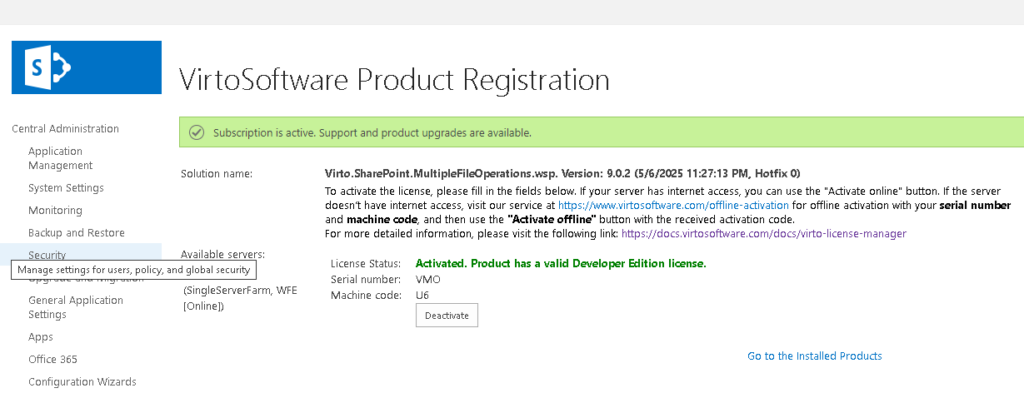Viewport: 1024px width, 393px height.
Task: Open the virto-license-manager docs link
Action: [x=763, y=233]
